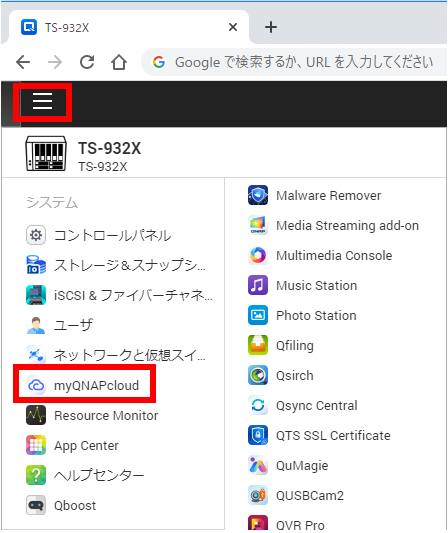Click the ユーザ label

(73, 325)
